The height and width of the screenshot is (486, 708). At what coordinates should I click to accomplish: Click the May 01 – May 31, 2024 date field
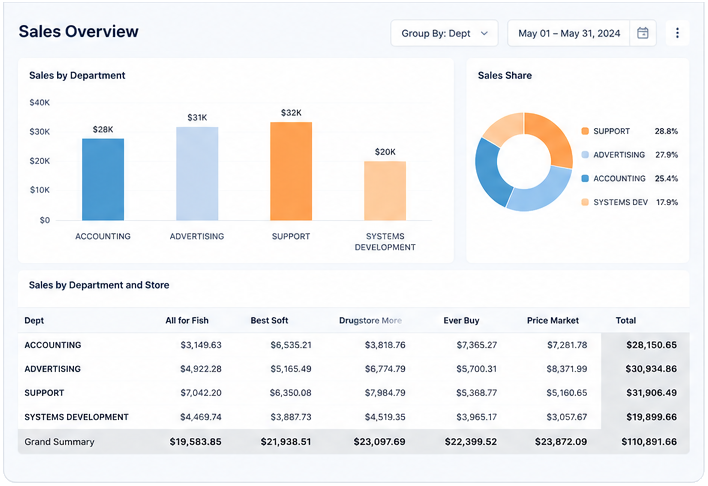(569, 33)
